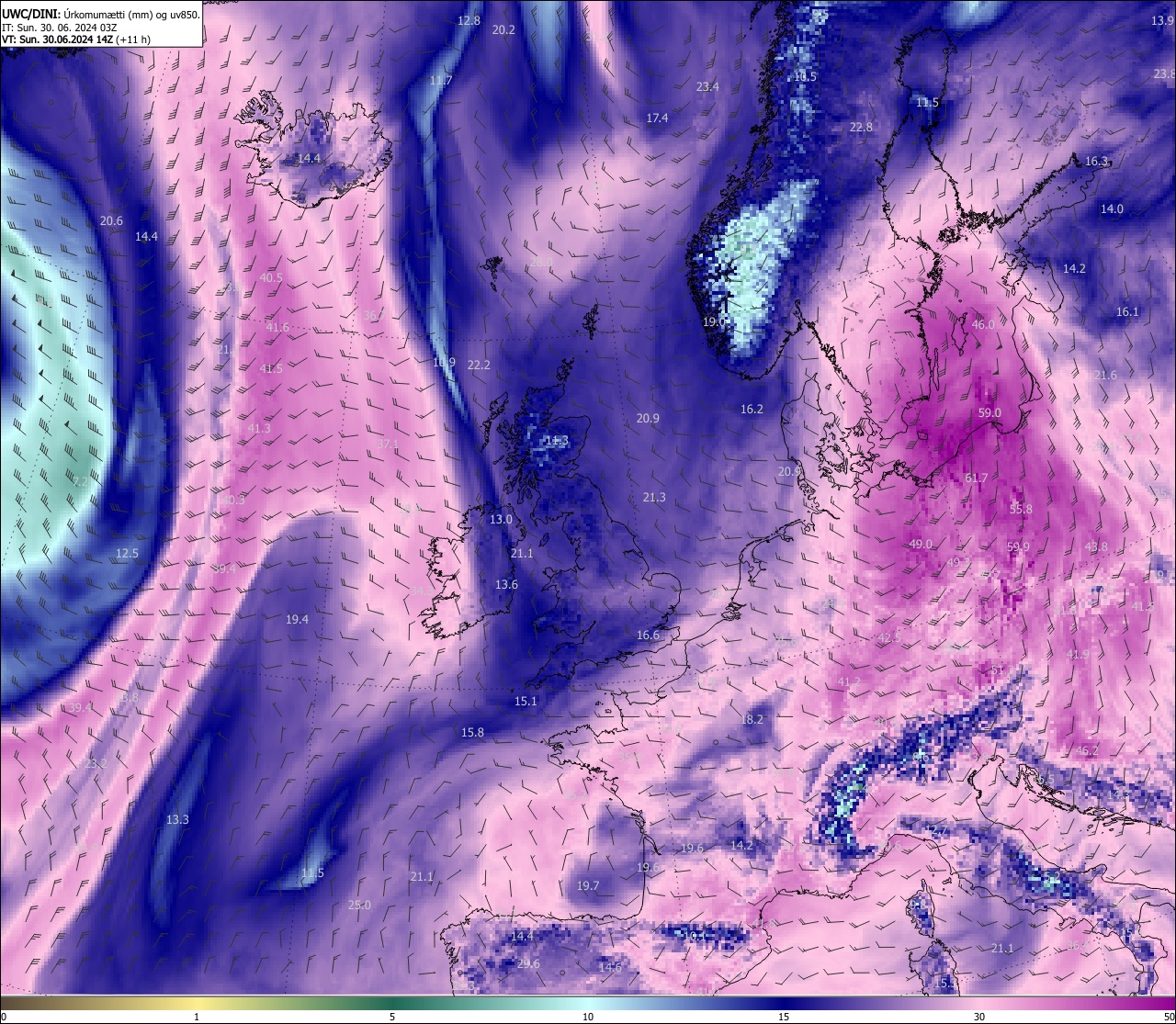Click the '1' tick on the color scale
This screenshot has height=1024, width=1176.
tap(197, 1017)
